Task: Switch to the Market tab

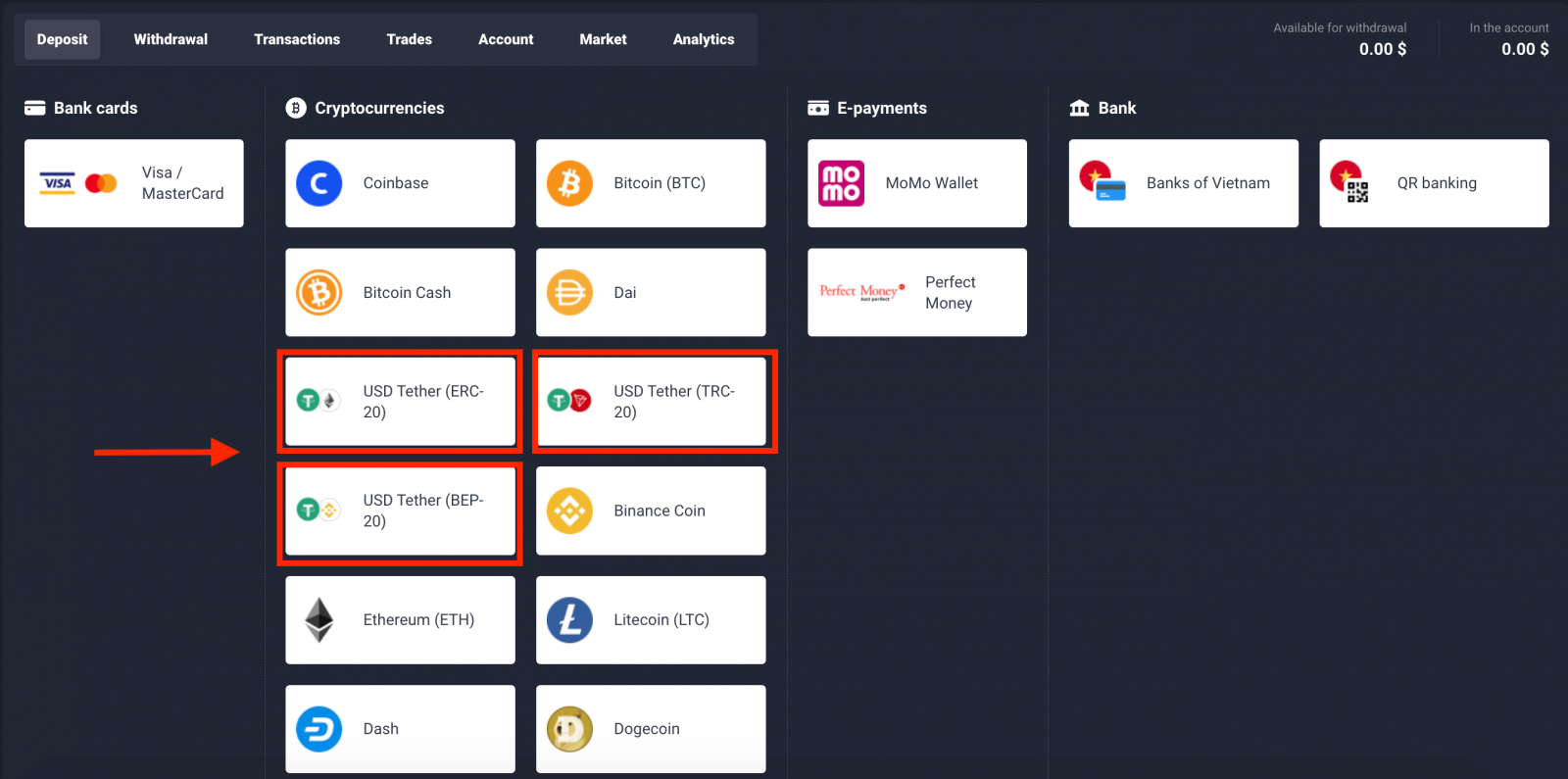Action: [x=603, y=39]
